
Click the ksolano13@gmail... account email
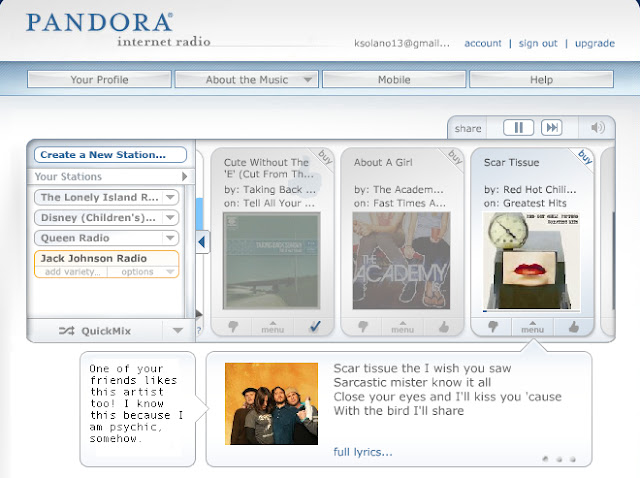point(402,43)
